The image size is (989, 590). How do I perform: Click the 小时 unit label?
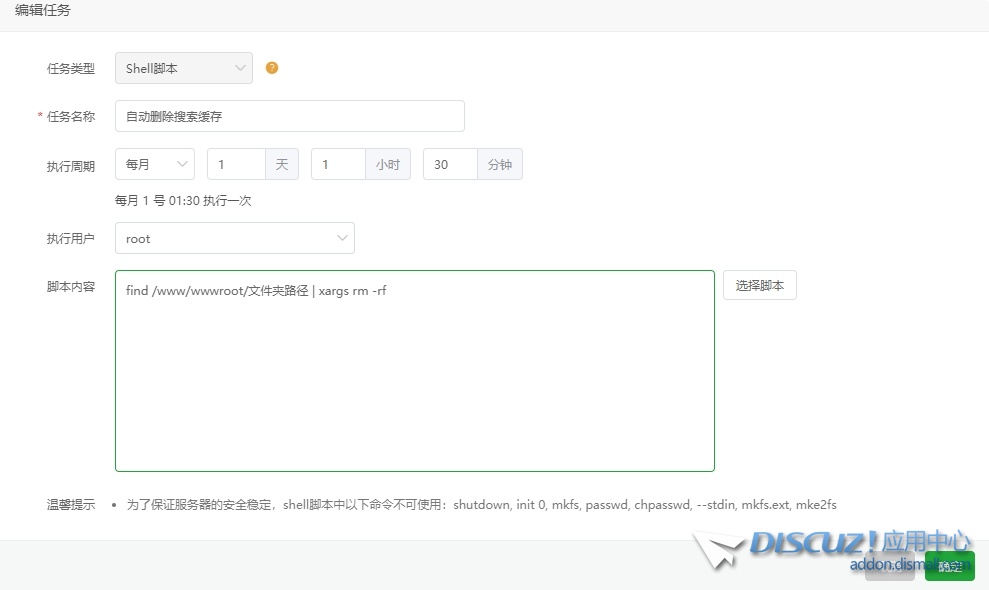[x=388, y=164]
